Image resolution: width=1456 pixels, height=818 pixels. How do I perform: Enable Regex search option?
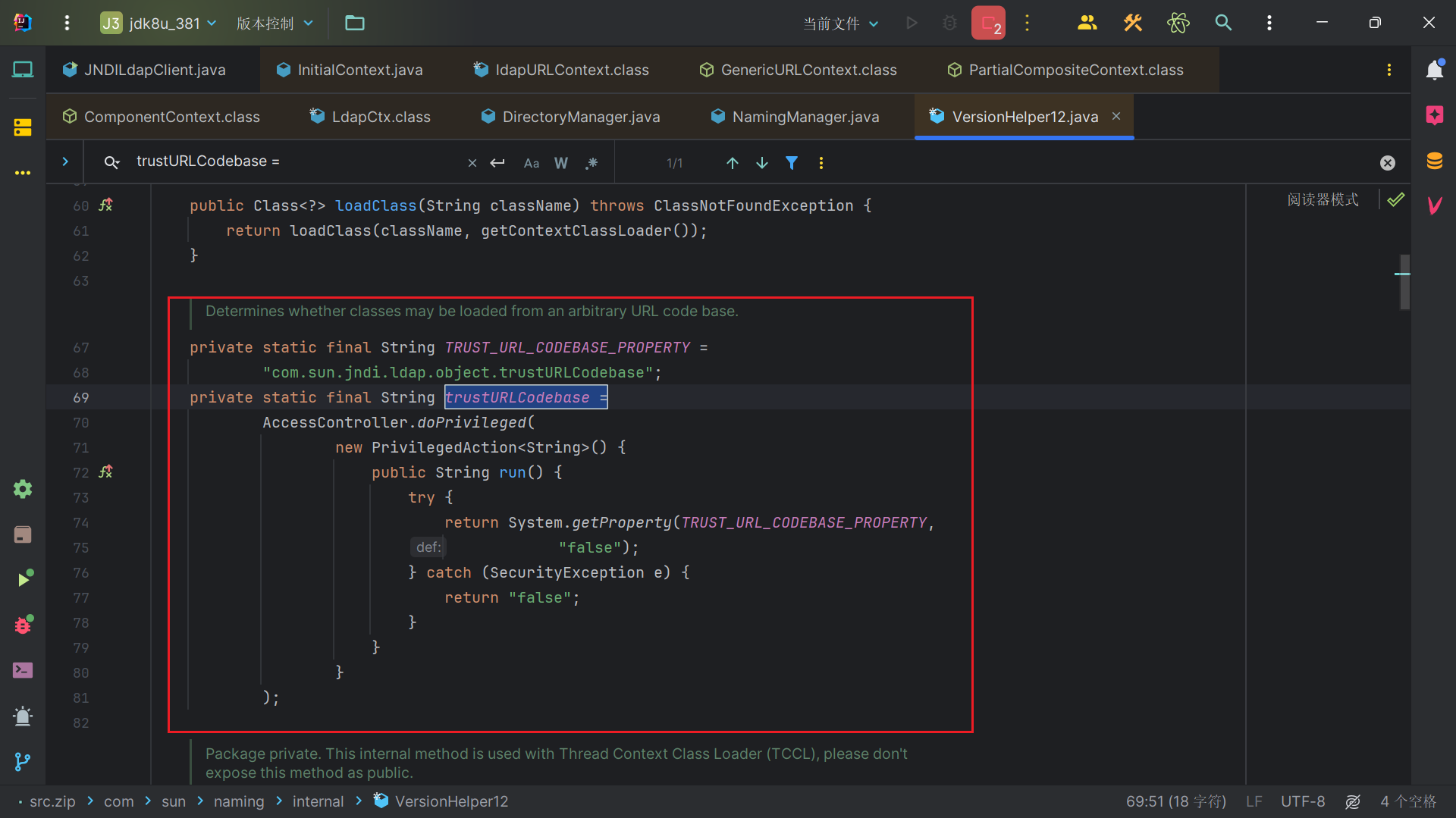tap(591, 163)
